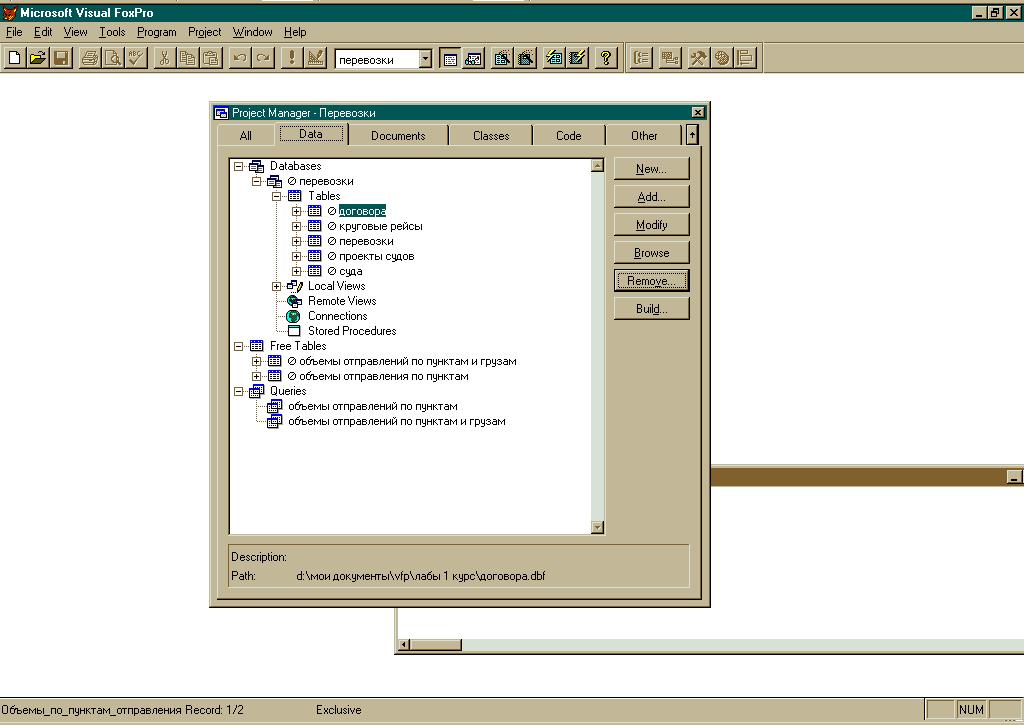Viewport: 1024px width, 725px height.
Task: Collapse the перевозки database node
Action: tap(257, 182)
